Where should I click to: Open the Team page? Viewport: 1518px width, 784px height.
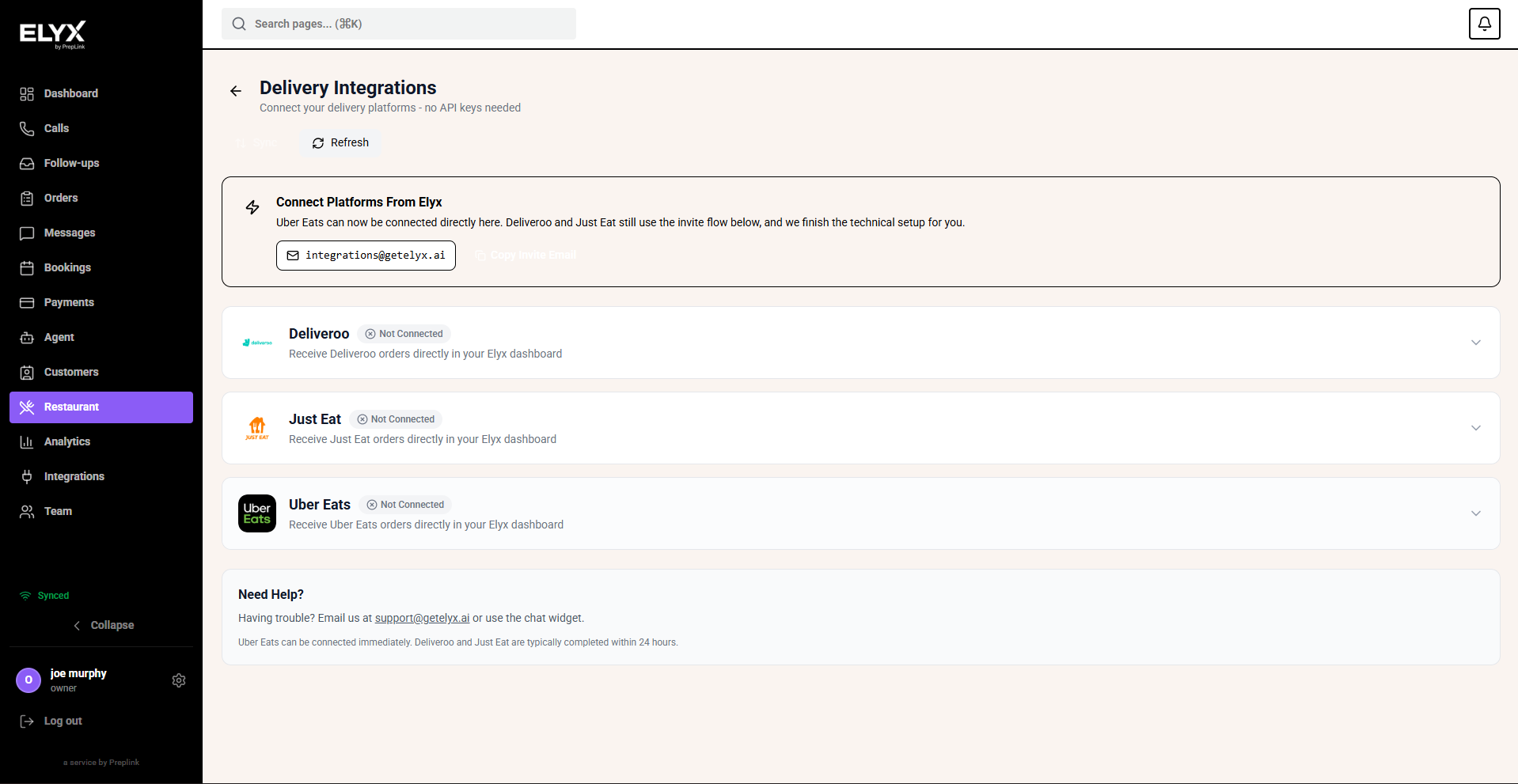101,512
